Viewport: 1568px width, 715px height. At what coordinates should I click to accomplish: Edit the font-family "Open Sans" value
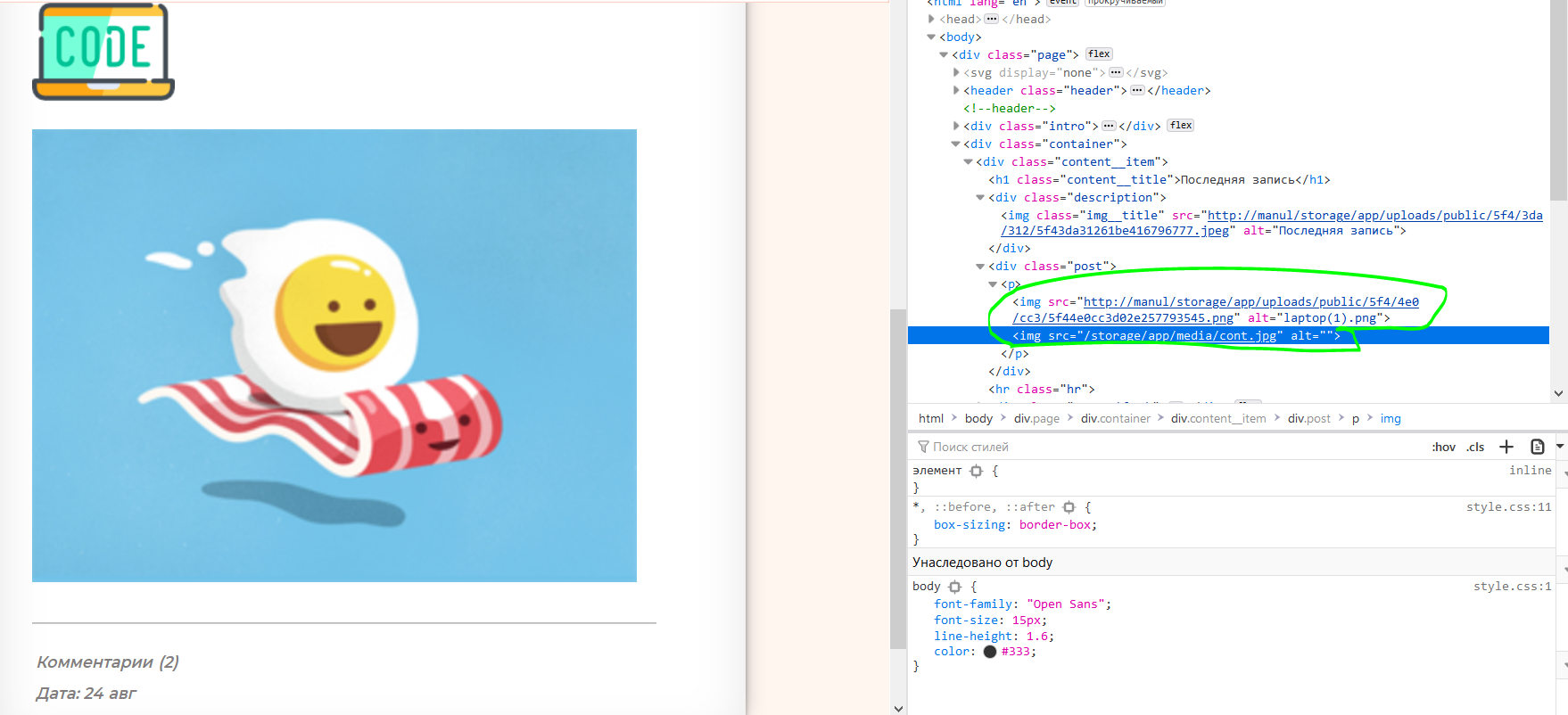coord(1066,604)
